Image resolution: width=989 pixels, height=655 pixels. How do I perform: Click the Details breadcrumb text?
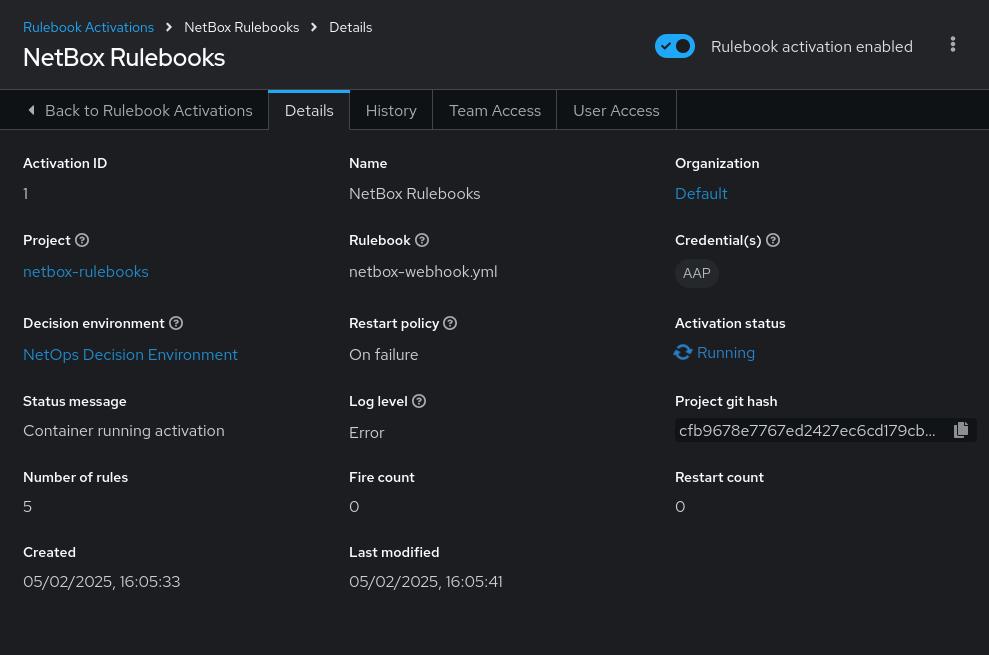tap(351, 27)
